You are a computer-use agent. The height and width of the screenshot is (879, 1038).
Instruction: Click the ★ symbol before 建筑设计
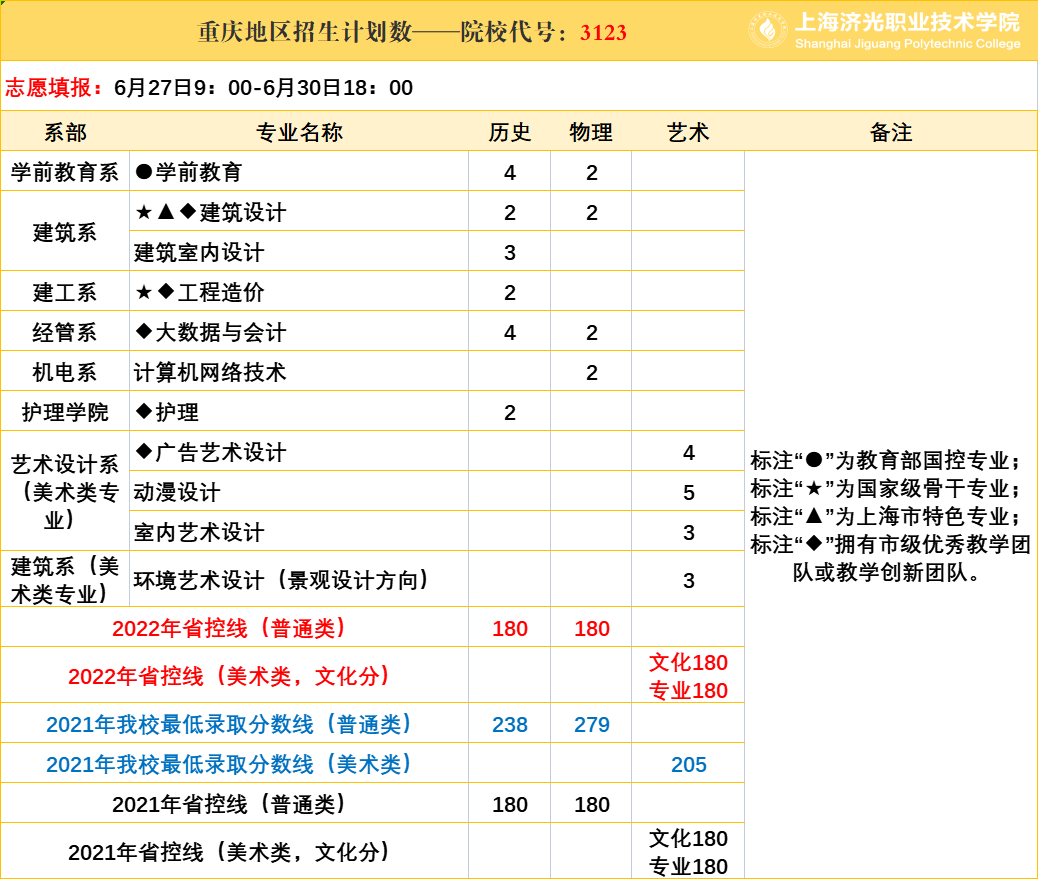pos(142,211)
